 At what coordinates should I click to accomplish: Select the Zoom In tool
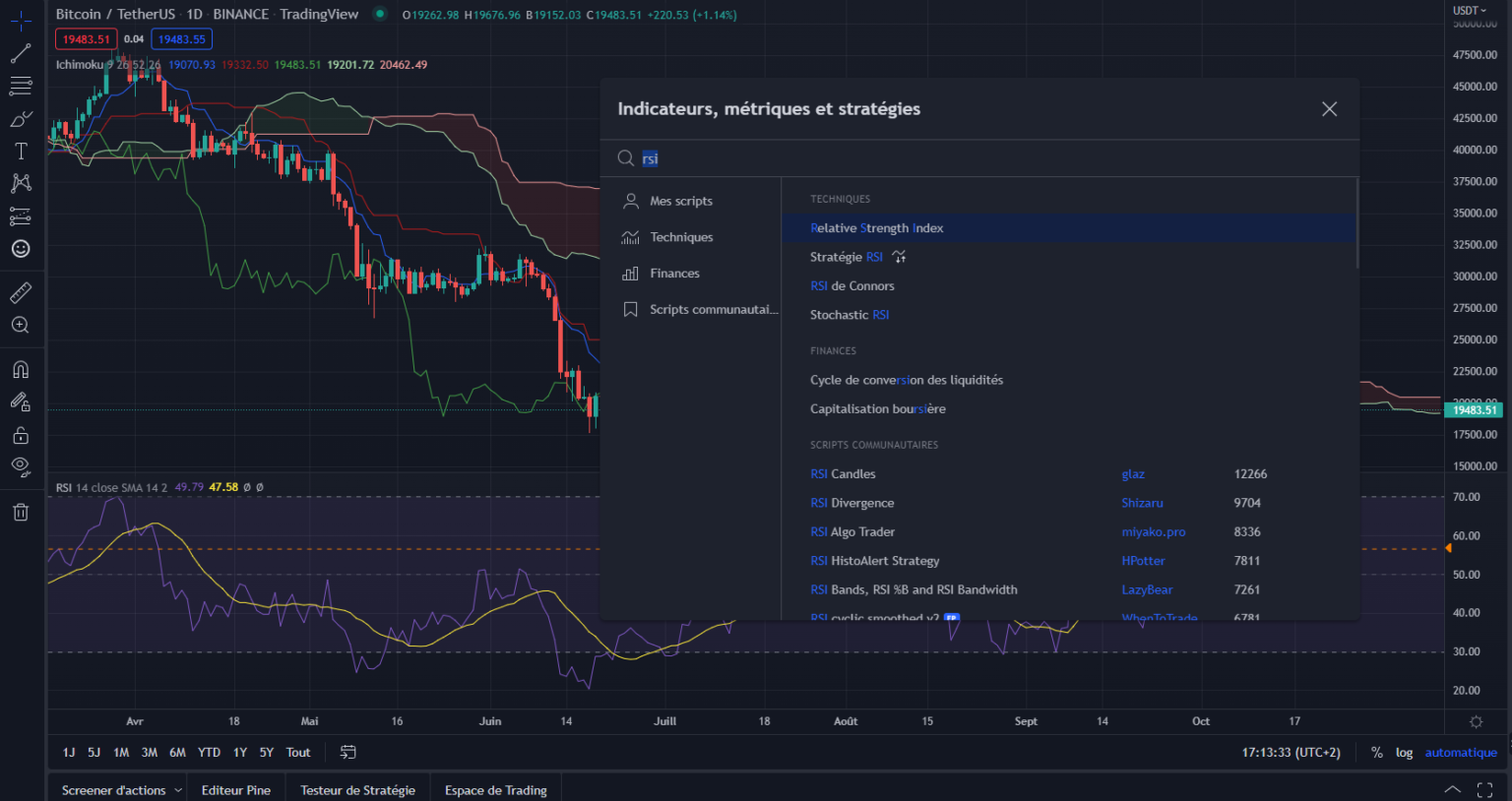pos(21,325)
